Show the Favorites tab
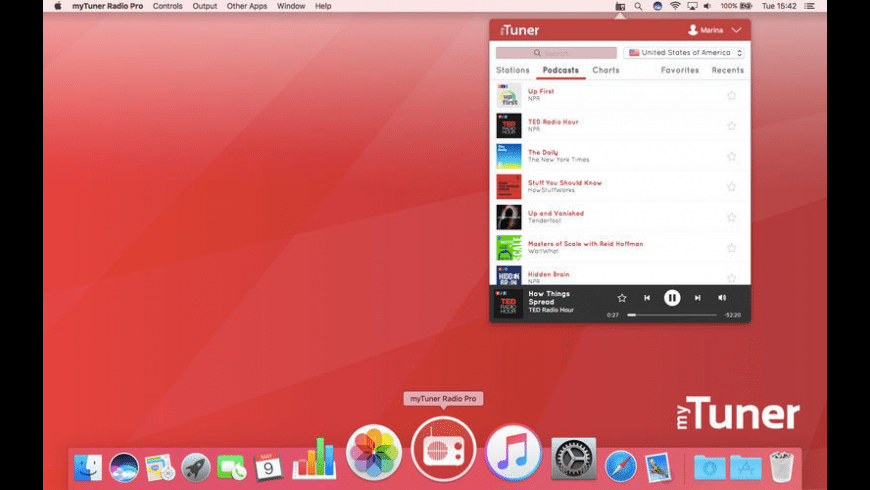The height and width of the screenshot is (490, 870). click(x=680, y=70)
